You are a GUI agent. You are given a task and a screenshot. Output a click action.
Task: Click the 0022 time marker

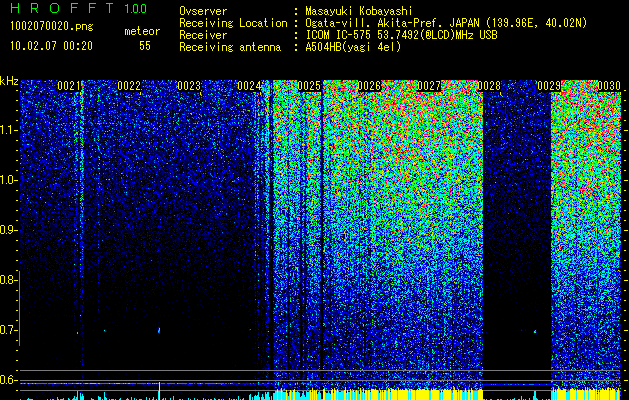[129, 86]
